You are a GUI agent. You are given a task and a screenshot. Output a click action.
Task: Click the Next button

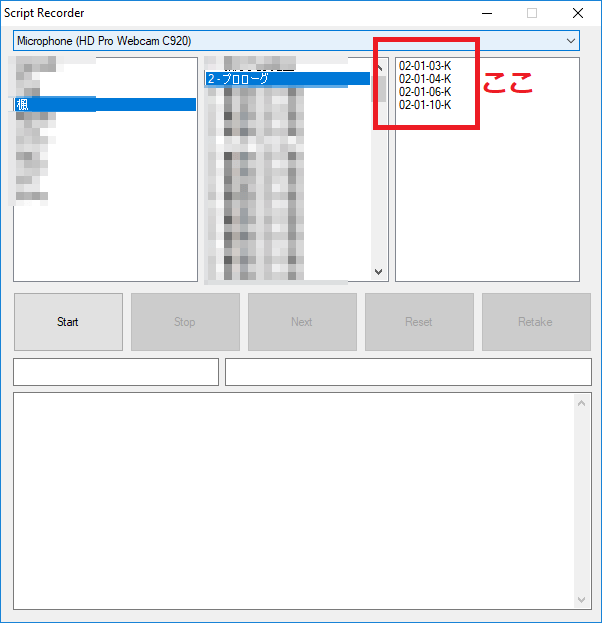tap(302, 322)
